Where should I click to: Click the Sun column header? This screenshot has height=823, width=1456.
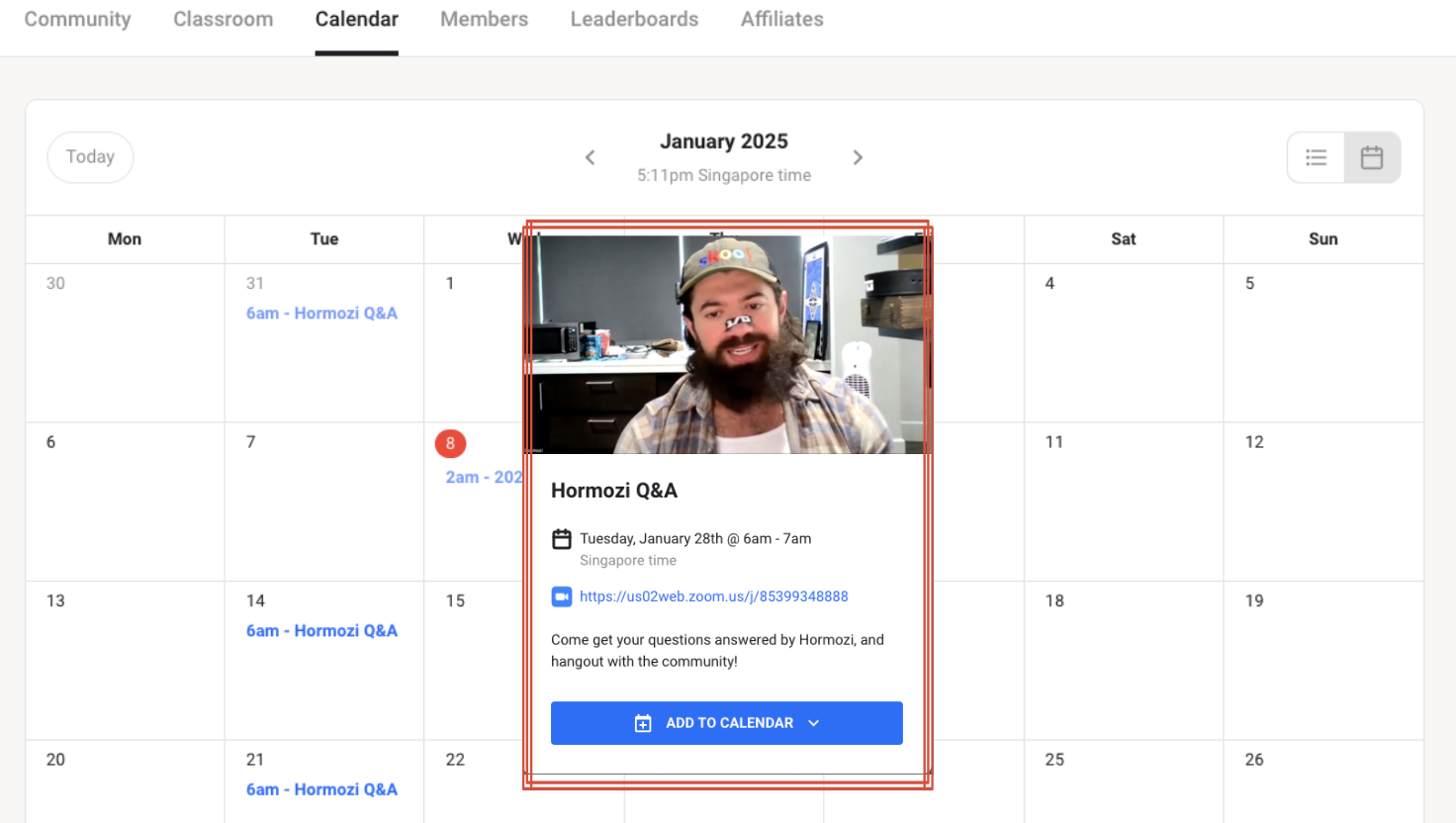1323,239
